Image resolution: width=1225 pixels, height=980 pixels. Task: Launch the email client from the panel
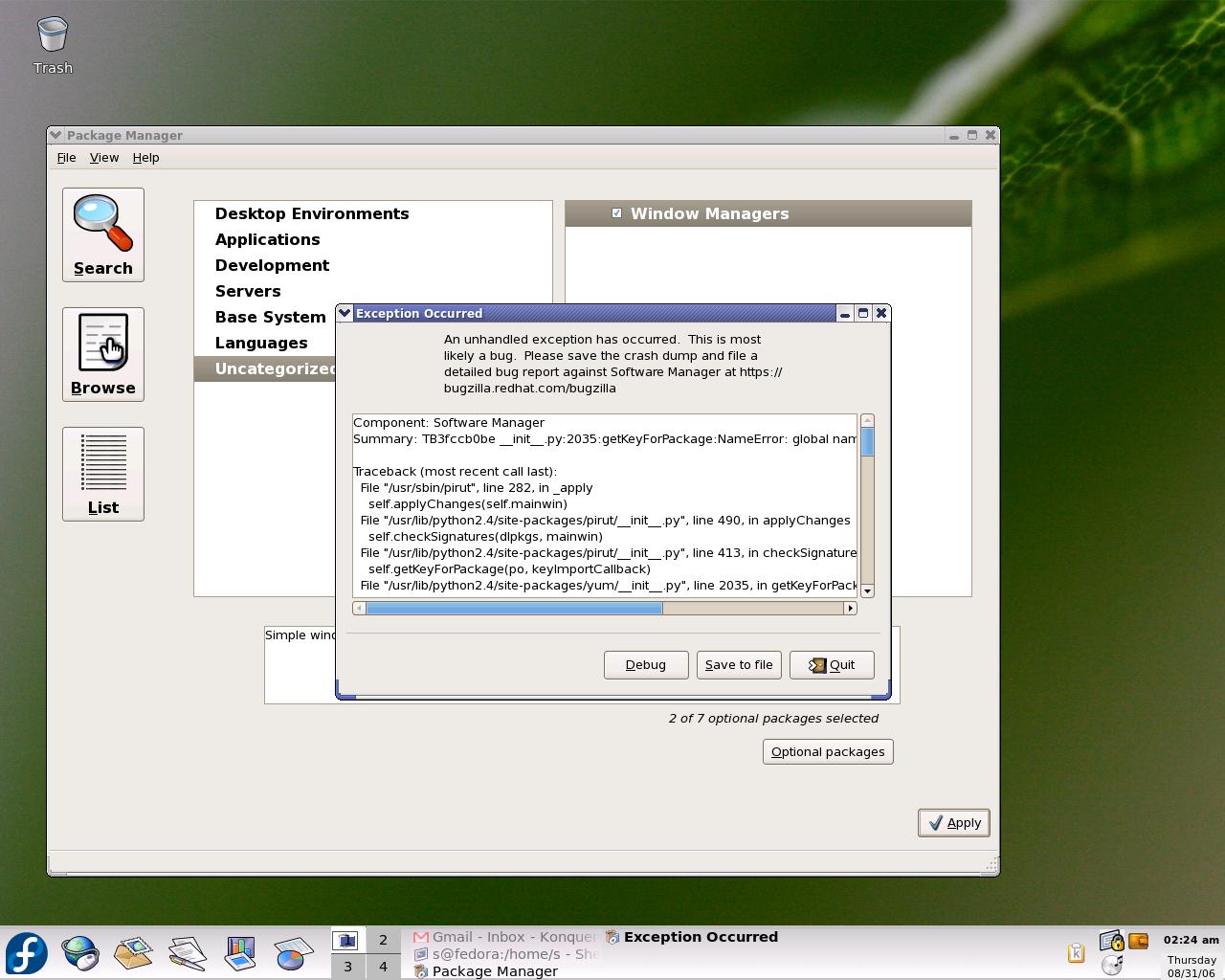click(x=134, y=953)
